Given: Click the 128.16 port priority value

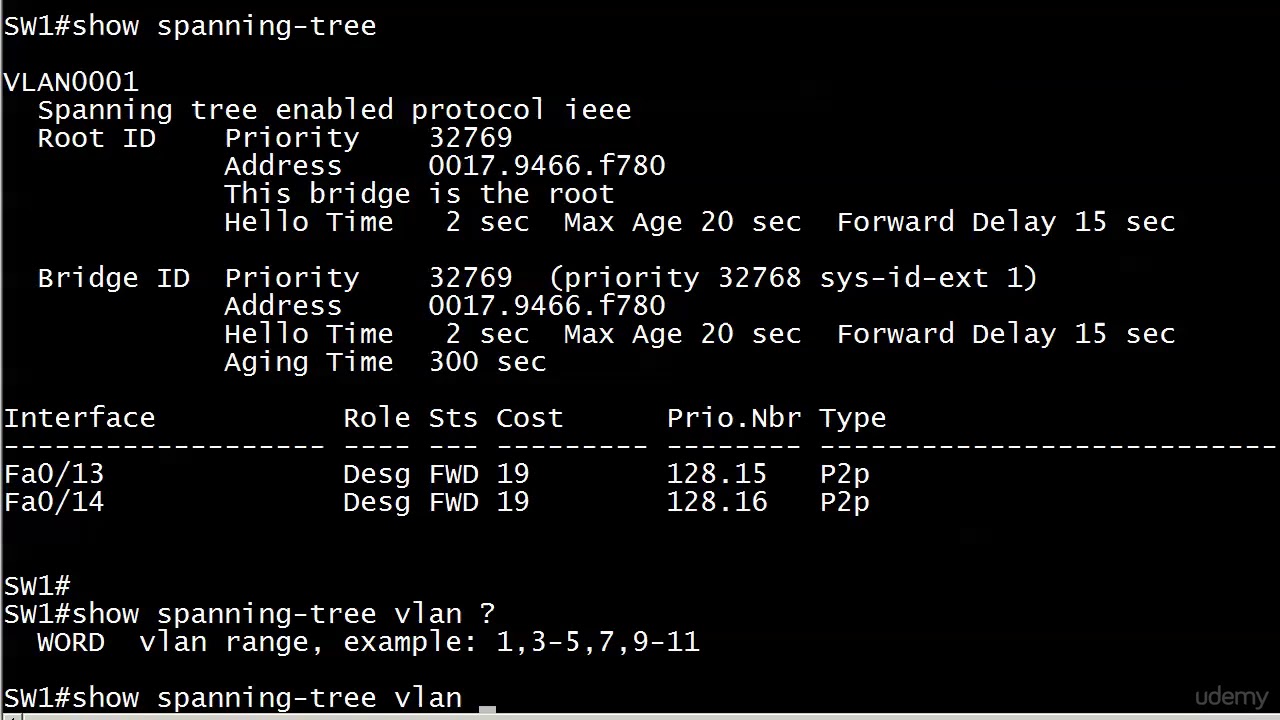Looking at the screenshot, I should click(x=716, y=502).
